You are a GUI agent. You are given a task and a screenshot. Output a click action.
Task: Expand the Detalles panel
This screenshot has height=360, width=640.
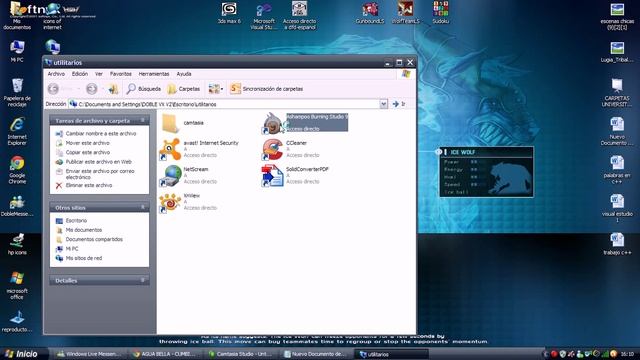[x=142, y=280]
